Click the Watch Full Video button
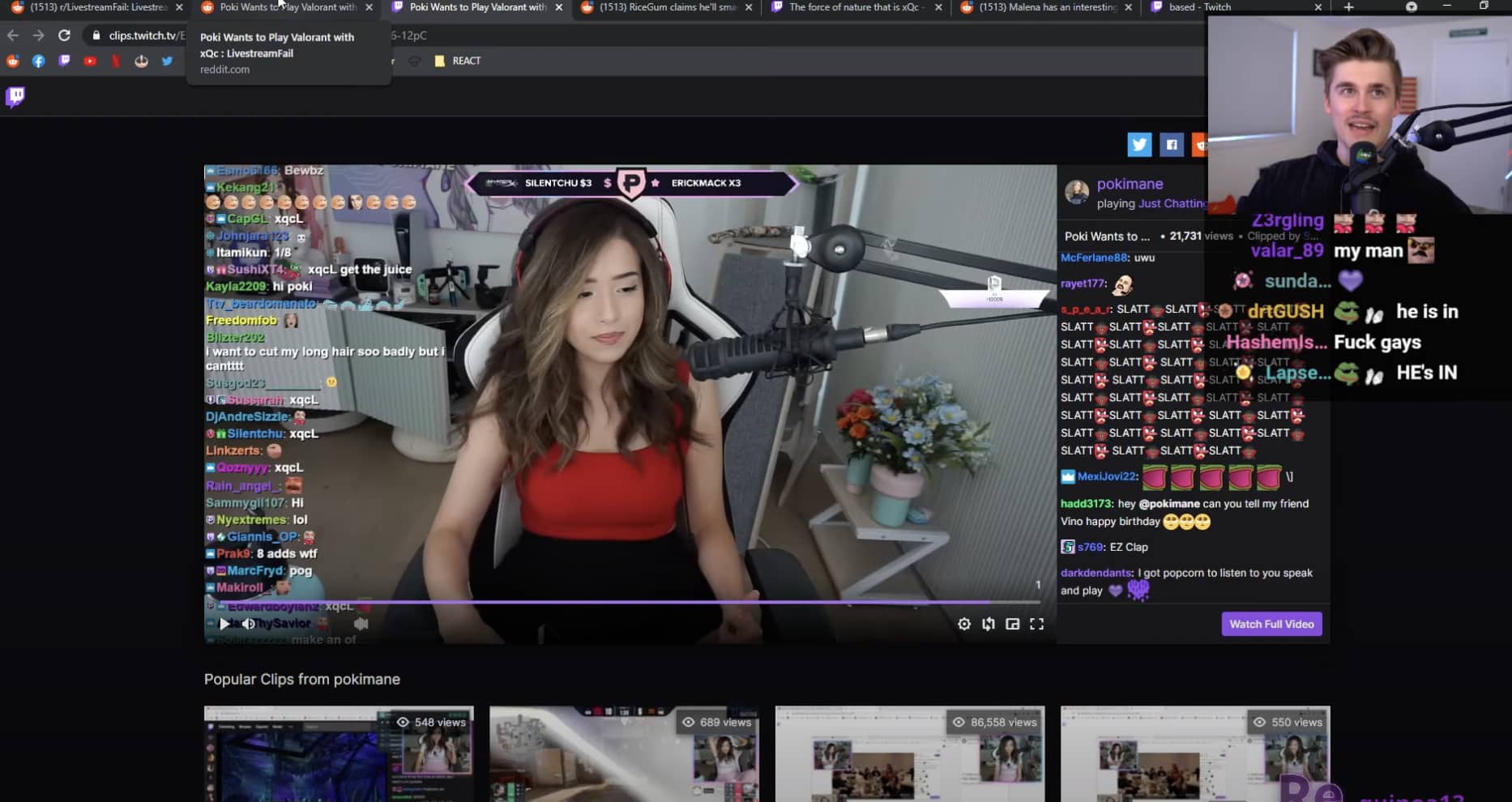 (1271, 624)
